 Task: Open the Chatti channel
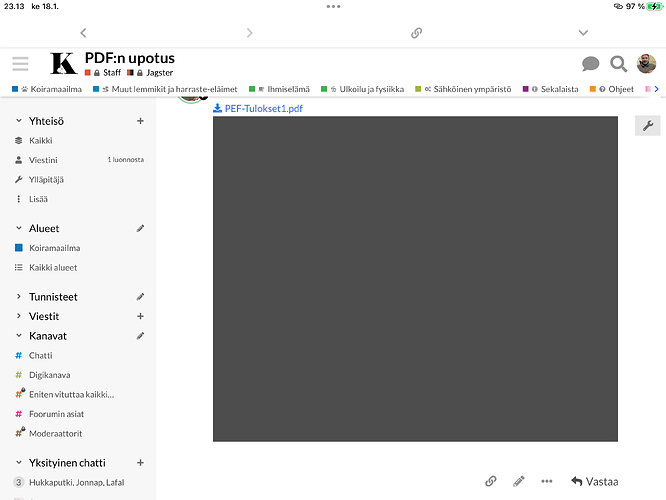click(x=40, y=356)
